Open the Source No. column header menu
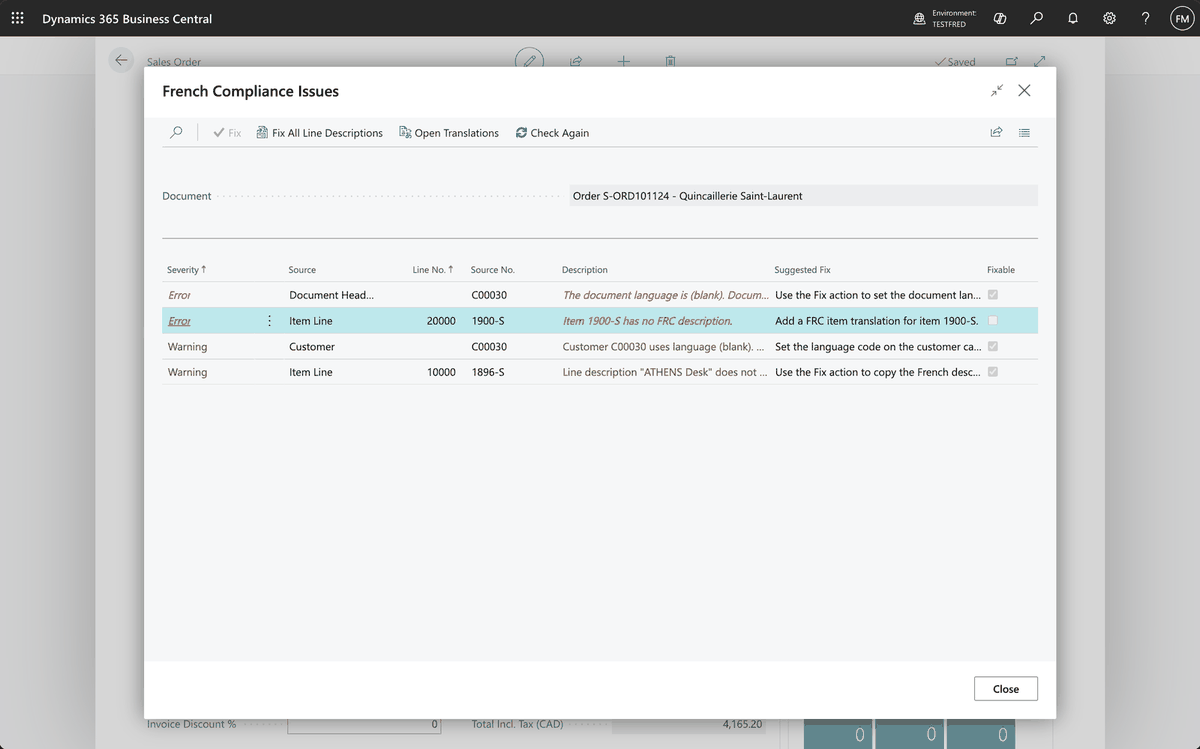Viewport: 1200px width, 749px height. (493, 270)
